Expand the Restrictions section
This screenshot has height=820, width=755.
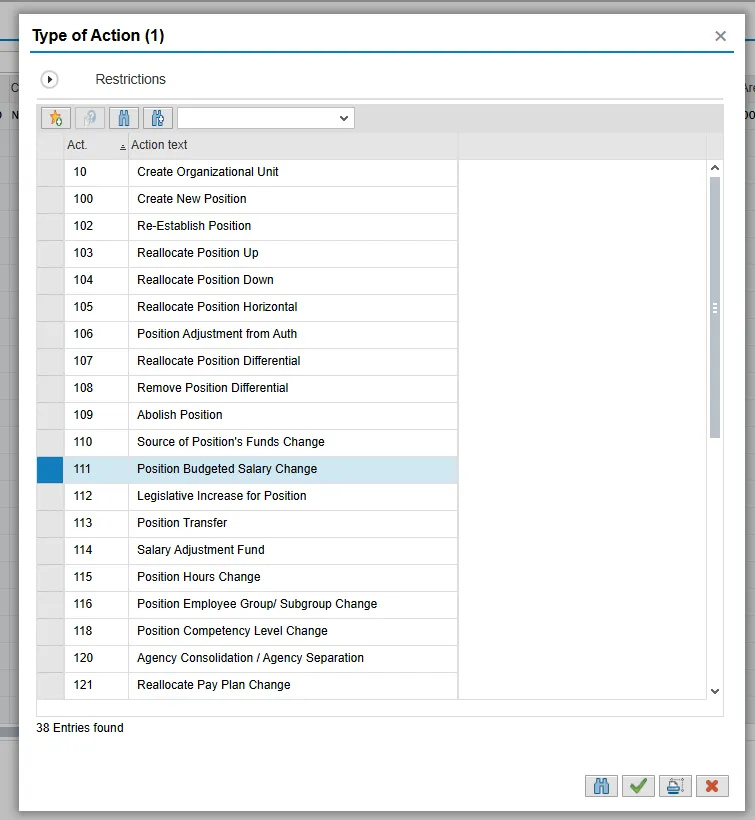tap(50, 79)
